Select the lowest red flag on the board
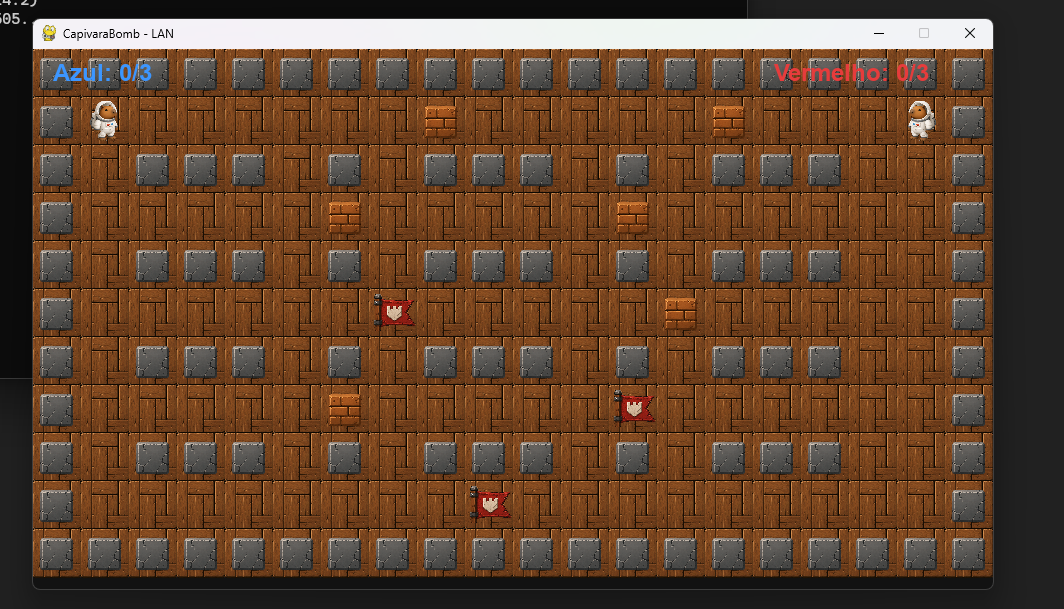1064x609 pixels. pyautogui.click(x=490, y=503)
